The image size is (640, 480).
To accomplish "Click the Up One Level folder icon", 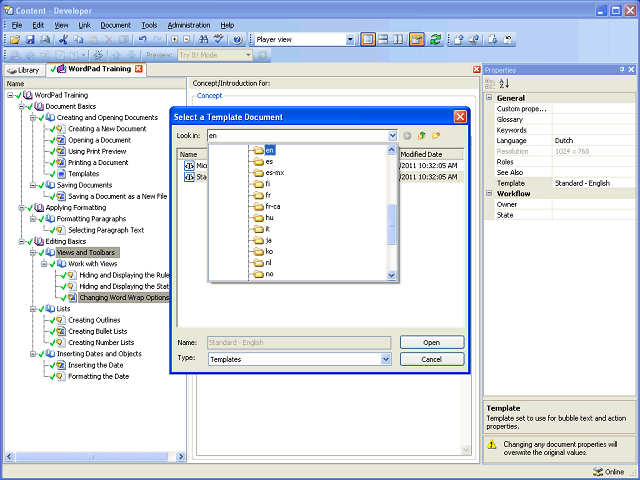I will pos(422,135).
